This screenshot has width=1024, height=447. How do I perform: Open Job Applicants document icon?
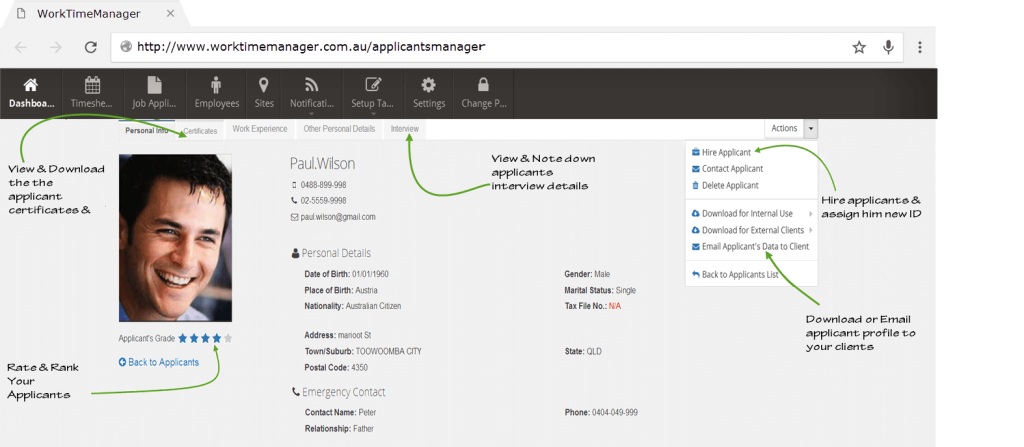[x=154, y=86]
